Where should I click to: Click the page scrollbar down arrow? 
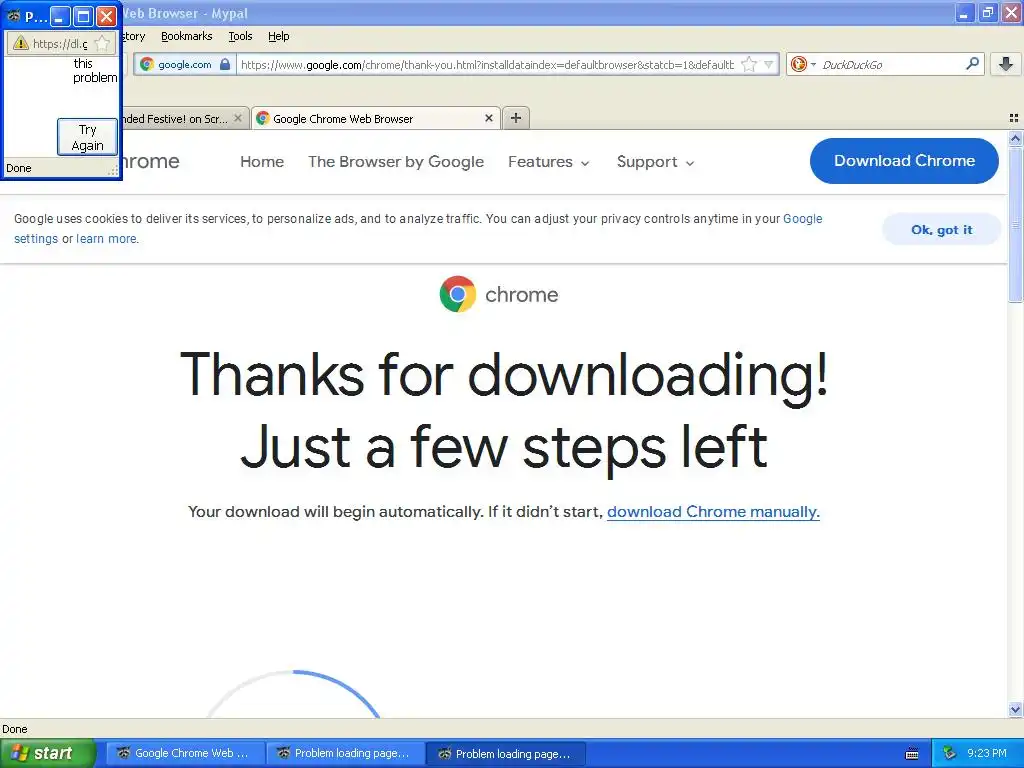(x=1015, y=709)
